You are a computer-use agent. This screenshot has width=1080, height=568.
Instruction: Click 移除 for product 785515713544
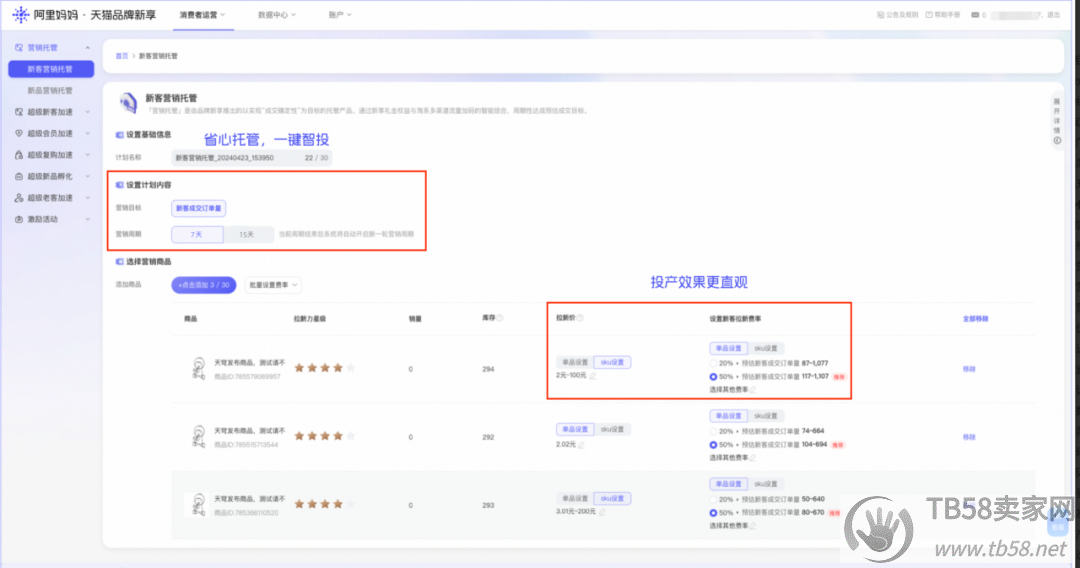pyautogui.click(x=969, y=437)
